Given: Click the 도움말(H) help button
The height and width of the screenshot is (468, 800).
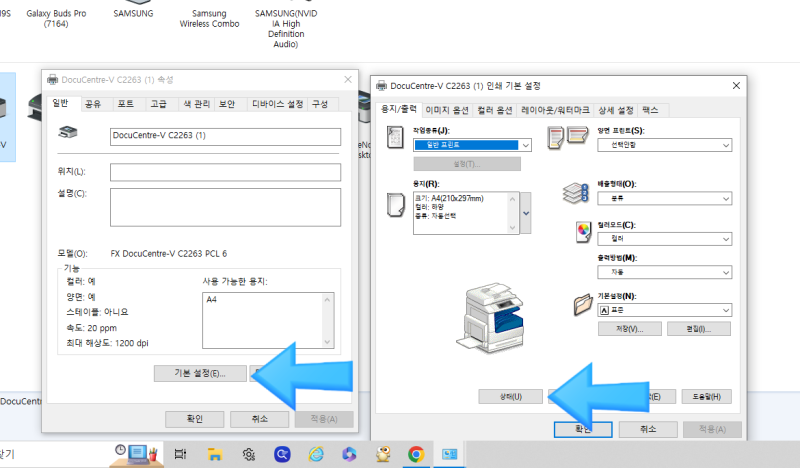Looking at the screenshot, I should click(707, 397).
